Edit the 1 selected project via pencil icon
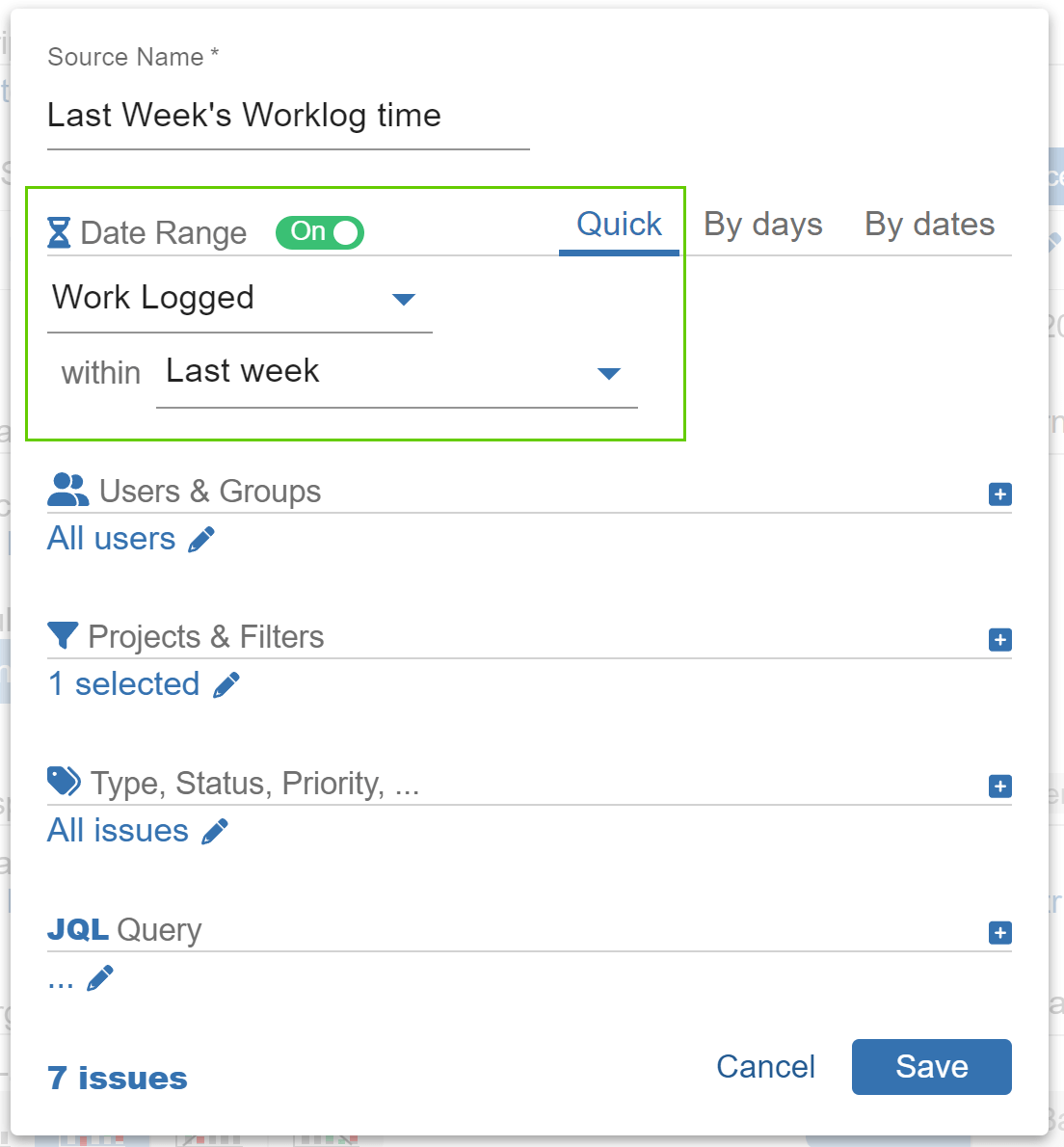This screenshot has height=1147, width=1064. [227, 684]
